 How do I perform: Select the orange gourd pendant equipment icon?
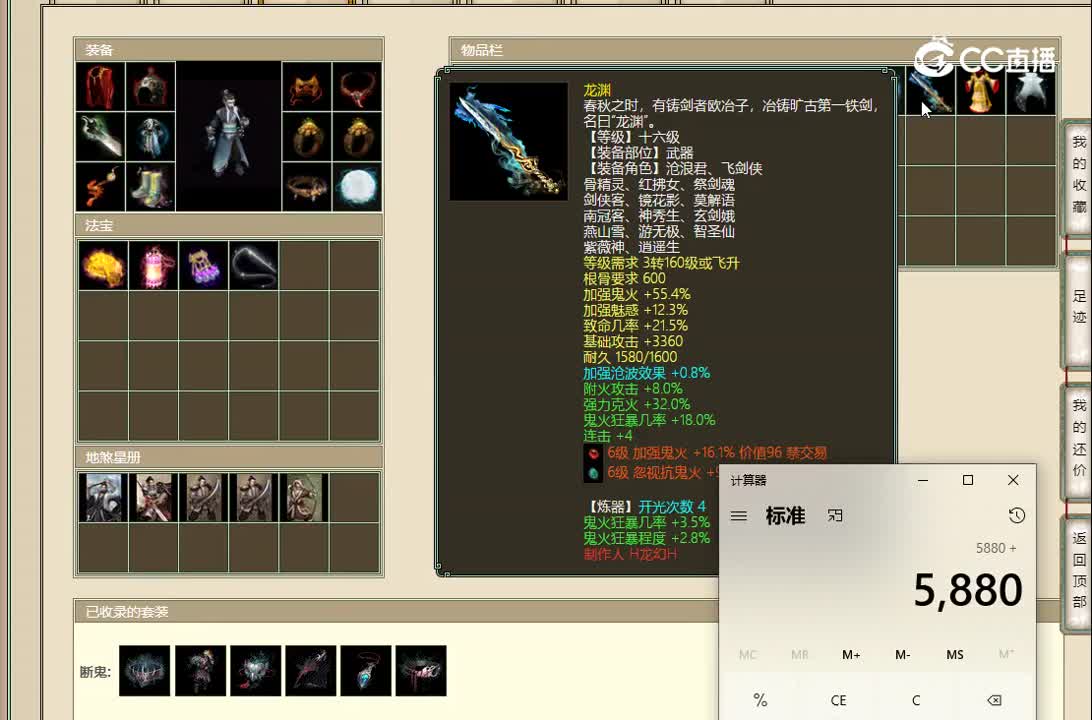(101, 187)
